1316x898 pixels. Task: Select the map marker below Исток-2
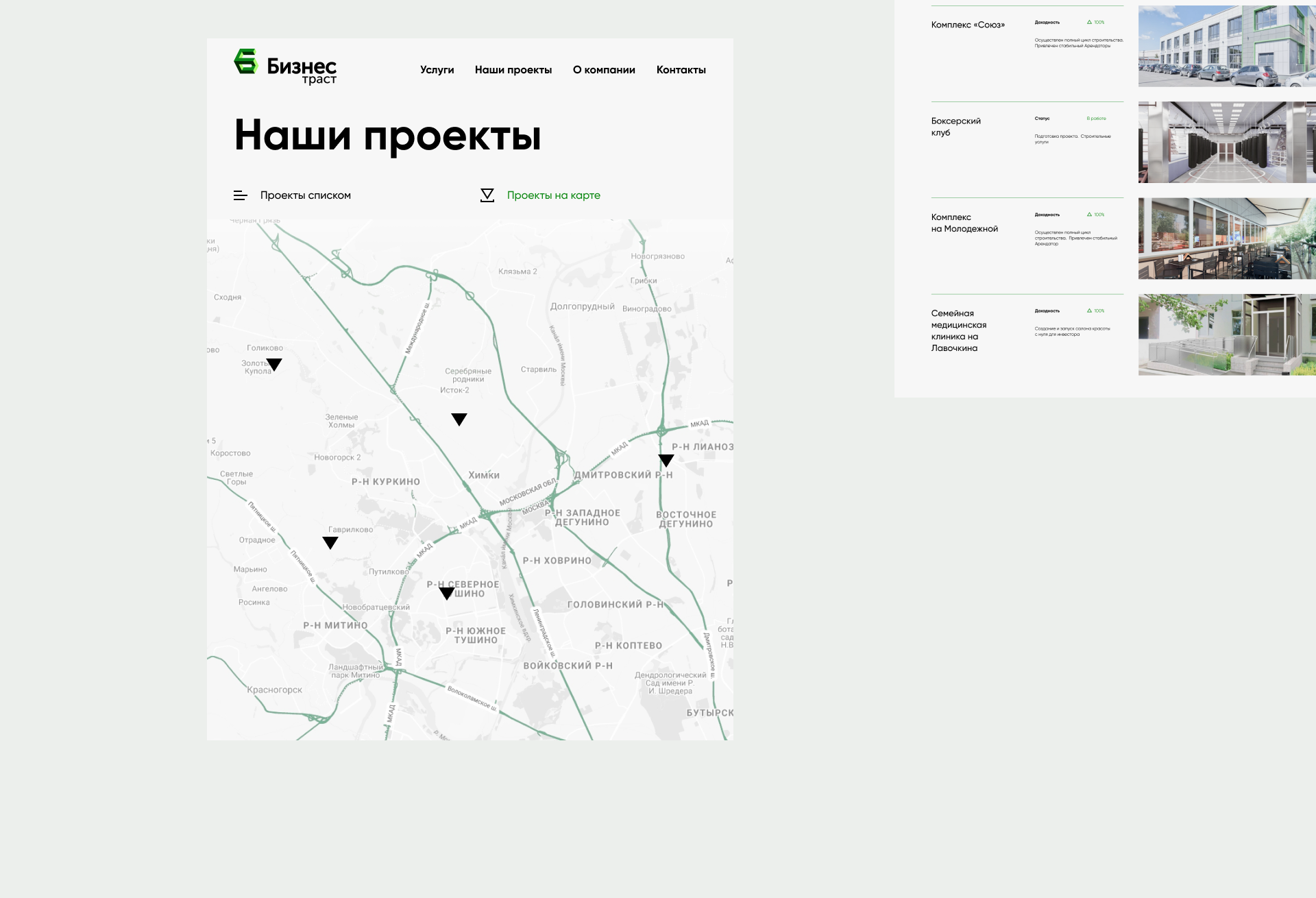click(x=459, y=419)
